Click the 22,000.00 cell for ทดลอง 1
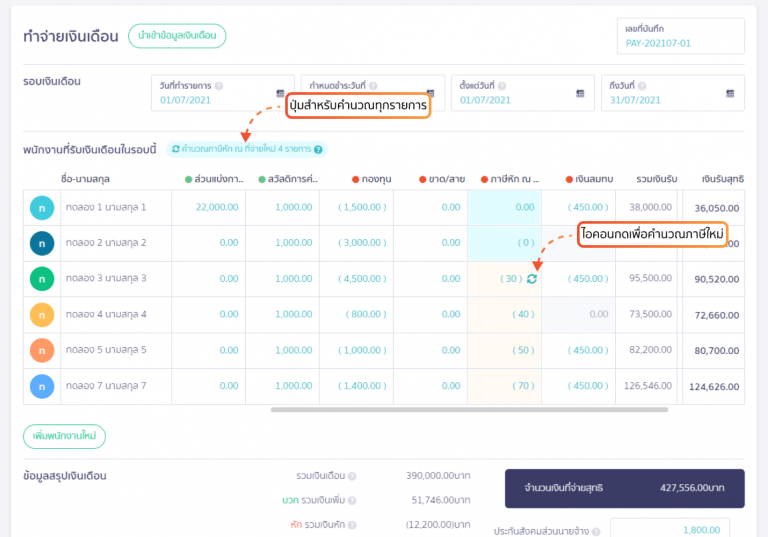The height and width of the screenshot is (537, 768). 208,207
